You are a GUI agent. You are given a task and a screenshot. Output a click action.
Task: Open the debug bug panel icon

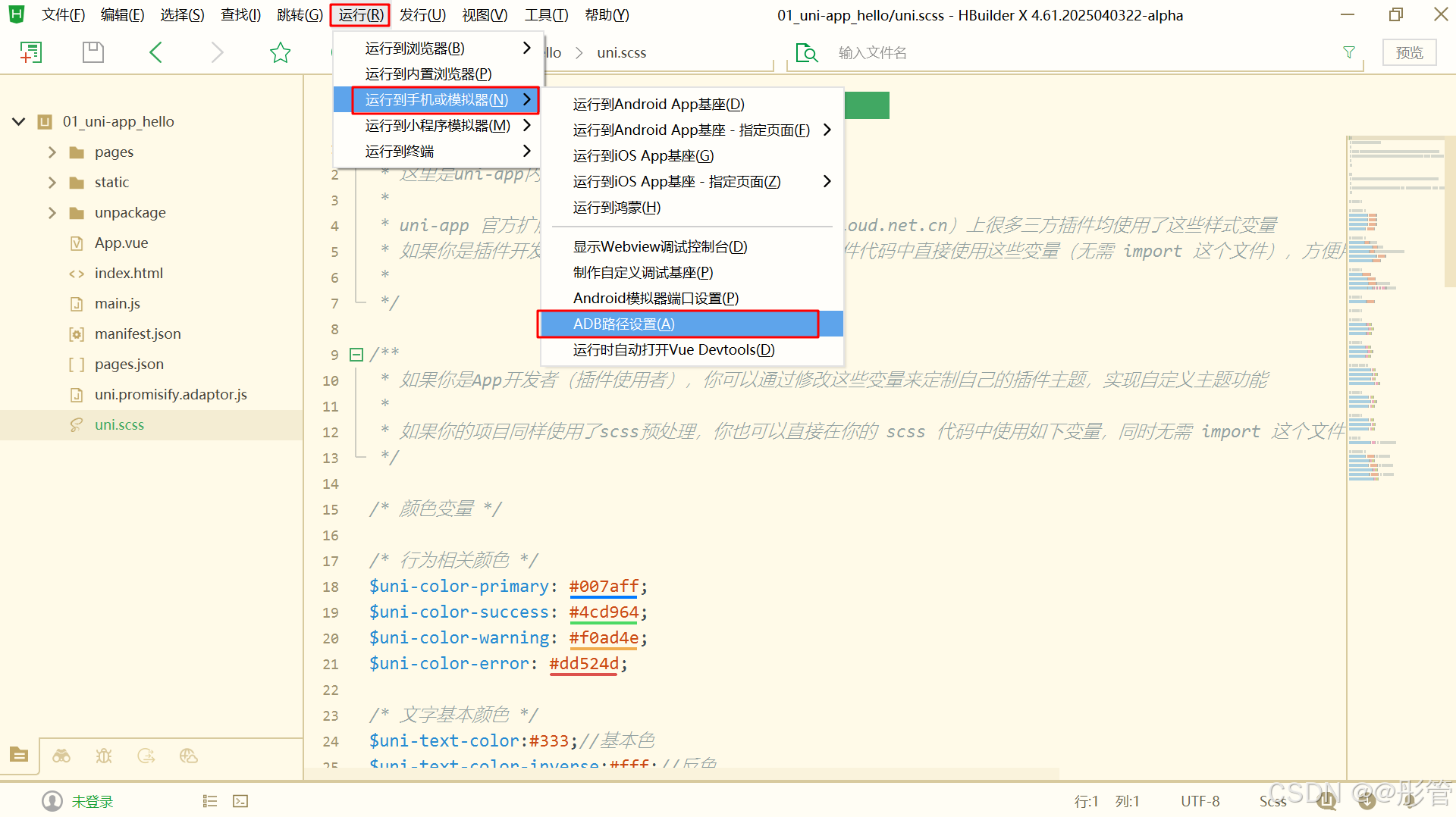pos(104,756)
